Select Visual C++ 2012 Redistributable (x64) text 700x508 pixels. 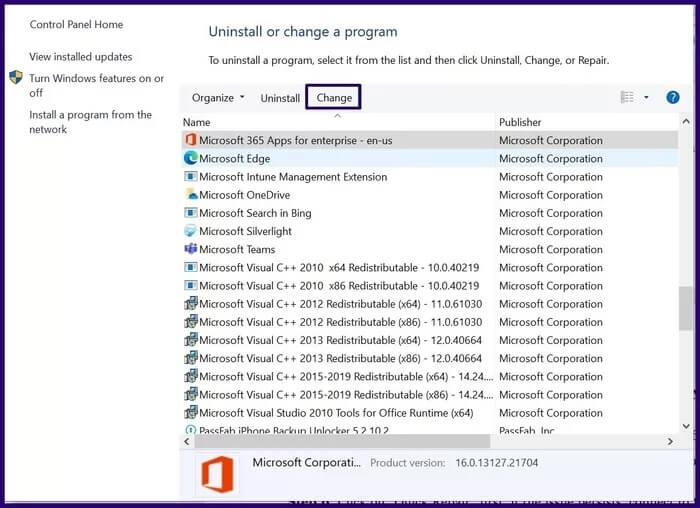340,304
